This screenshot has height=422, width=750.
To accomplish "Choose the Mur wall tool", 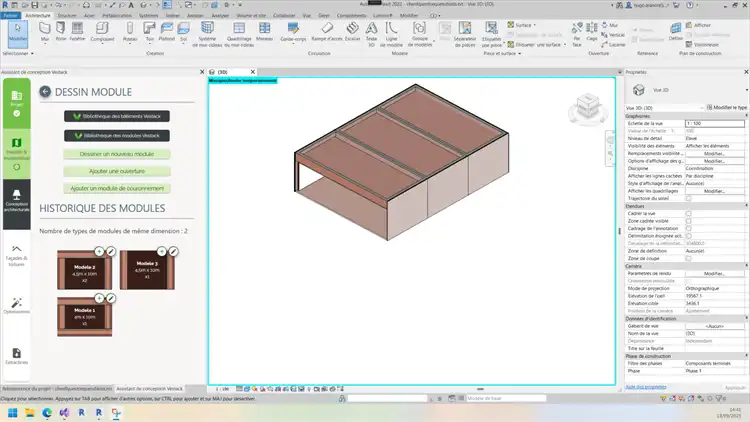I will click(x=44, y=32).
